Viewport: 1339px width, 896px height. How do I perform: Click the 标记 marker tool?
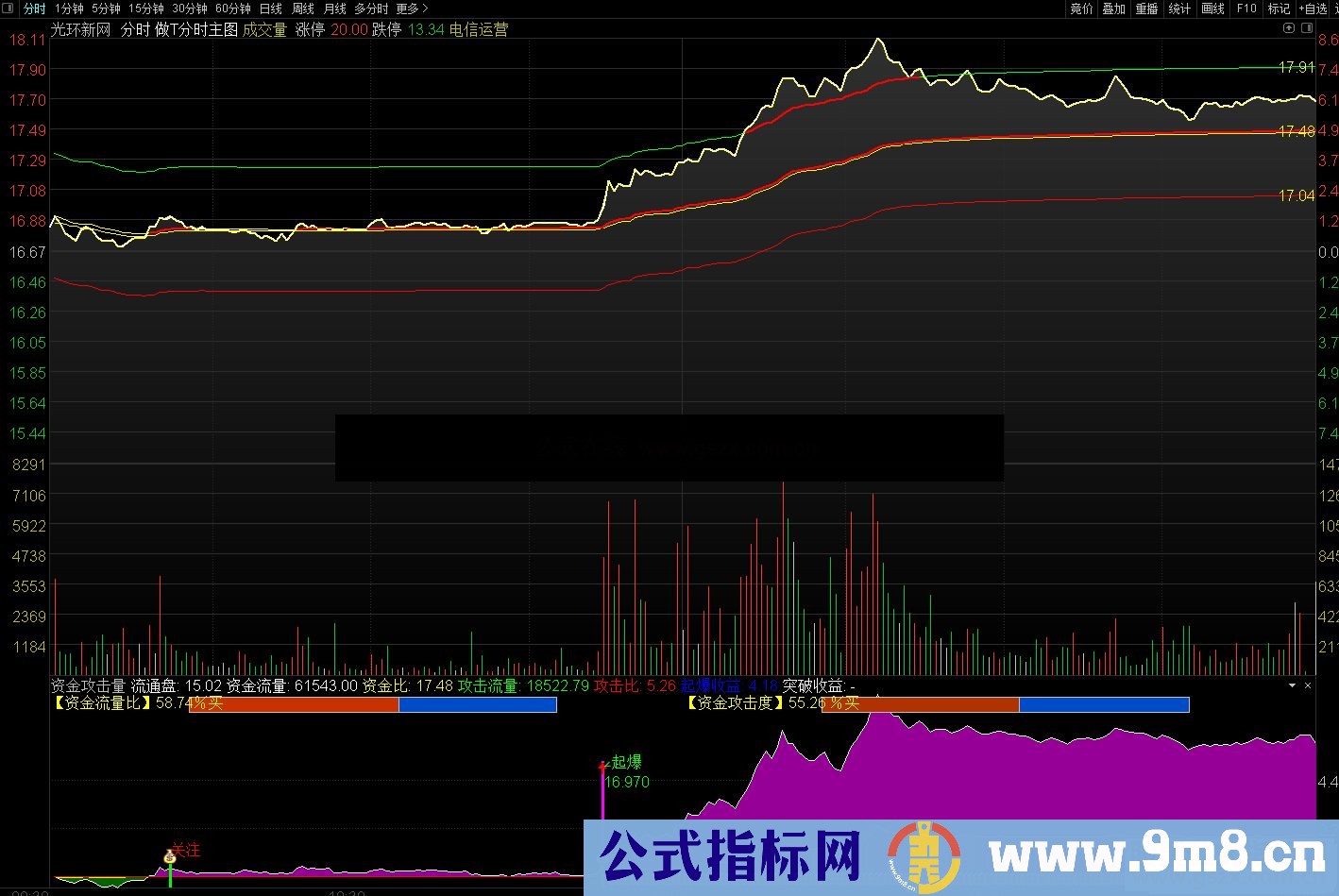(1278, 8)
